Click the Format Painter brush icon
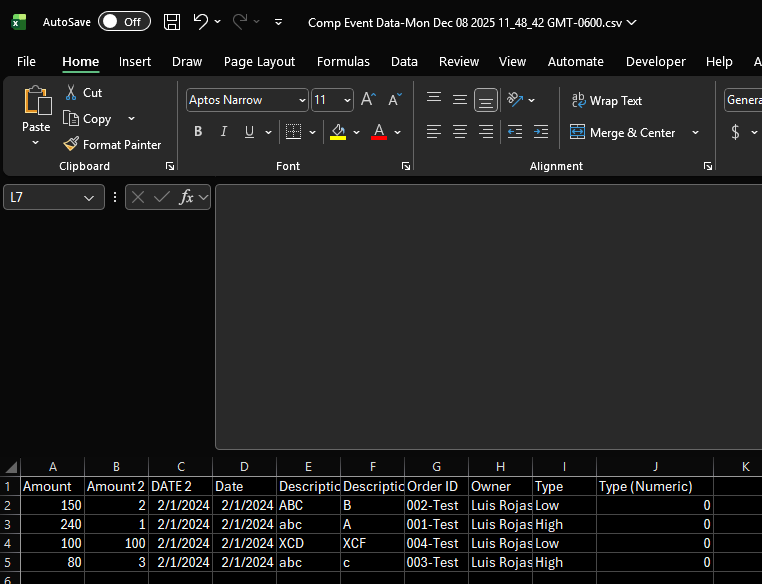The image size is (762, 584). pos(71,145)
